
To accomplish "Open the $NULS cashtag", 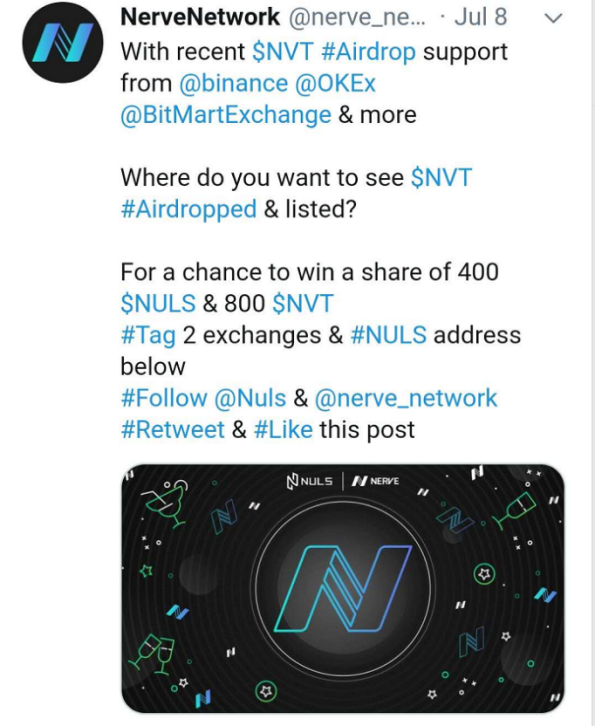I will [158, 304].
